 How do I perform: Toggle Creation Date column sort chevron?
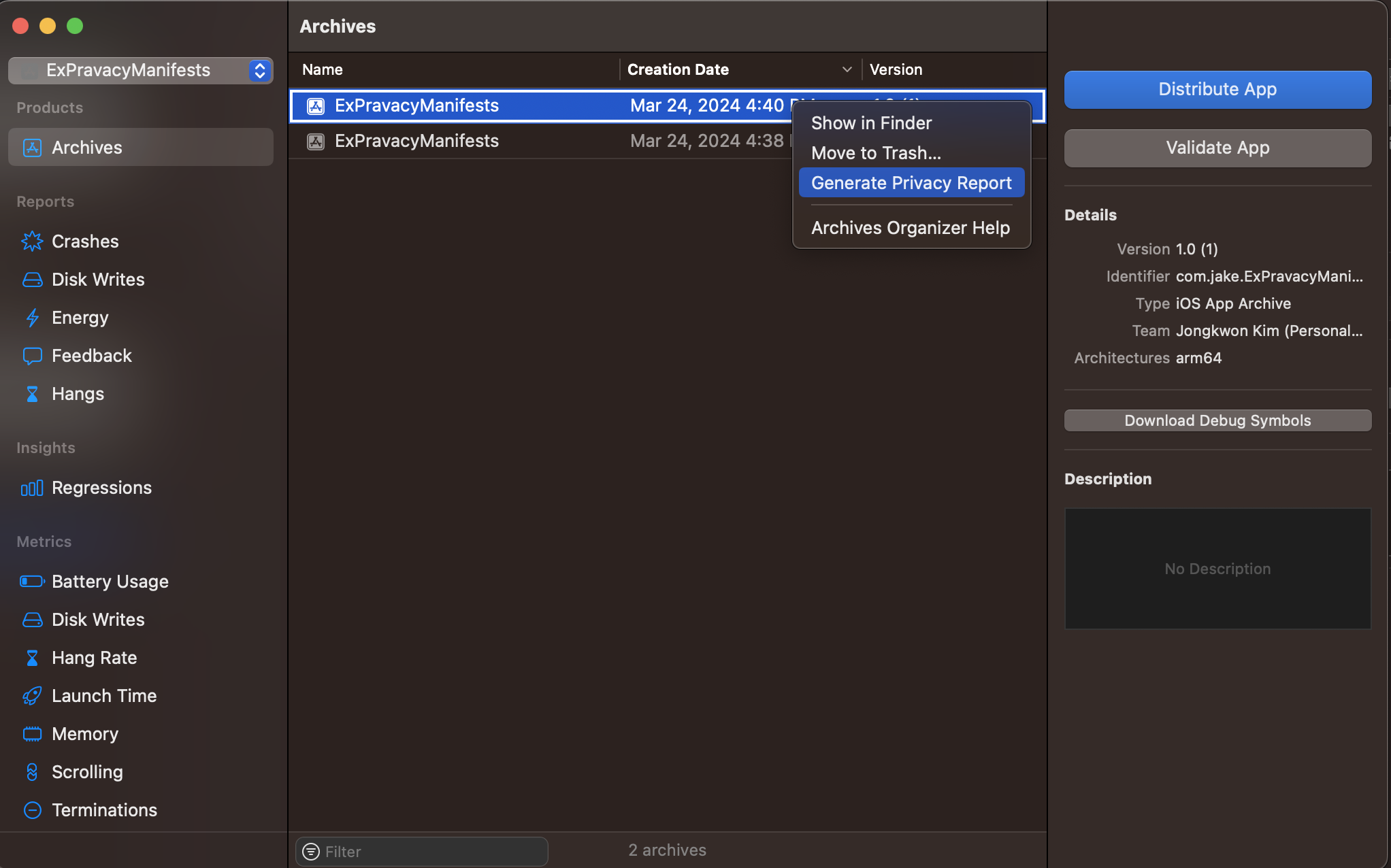(847, 69)
